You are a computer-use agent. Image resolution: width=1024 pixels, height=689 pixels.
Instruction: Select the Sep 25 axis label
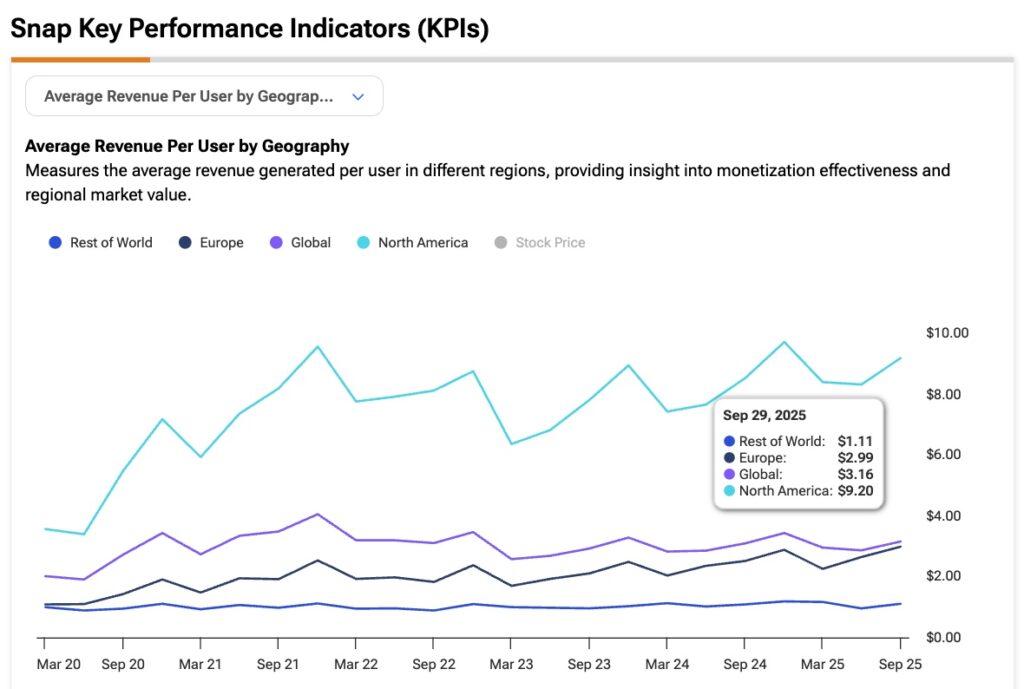(899, 663)
